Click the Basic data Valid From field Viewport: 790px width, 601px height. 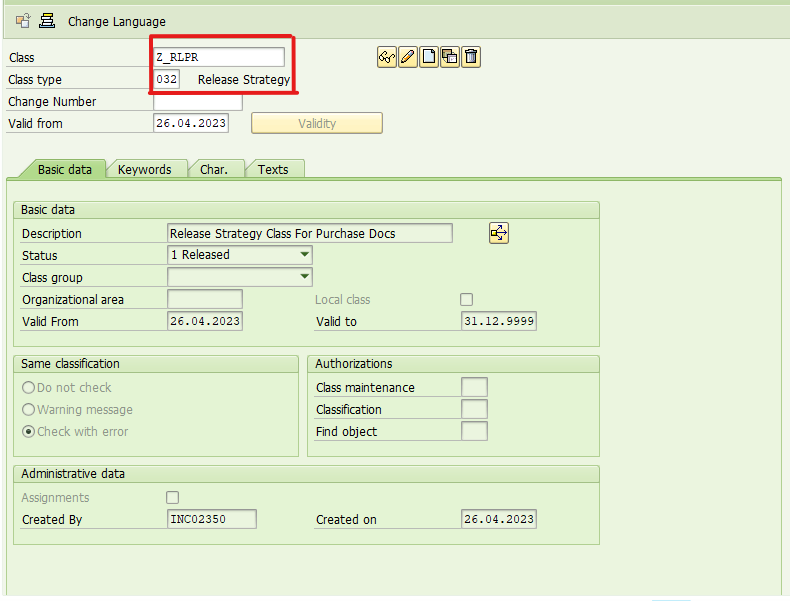(x=205, y=321)
